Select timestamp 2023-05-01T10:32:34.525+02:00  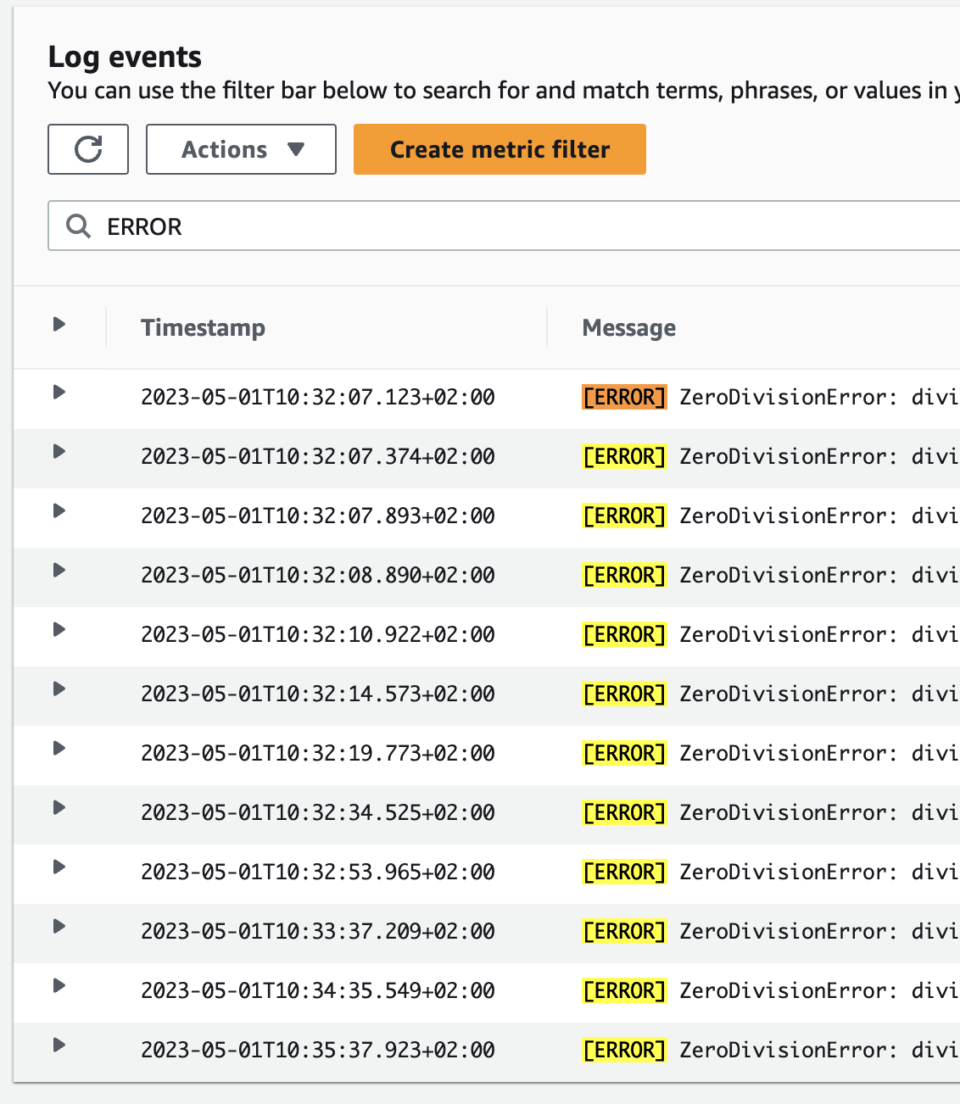pos(318,813)
